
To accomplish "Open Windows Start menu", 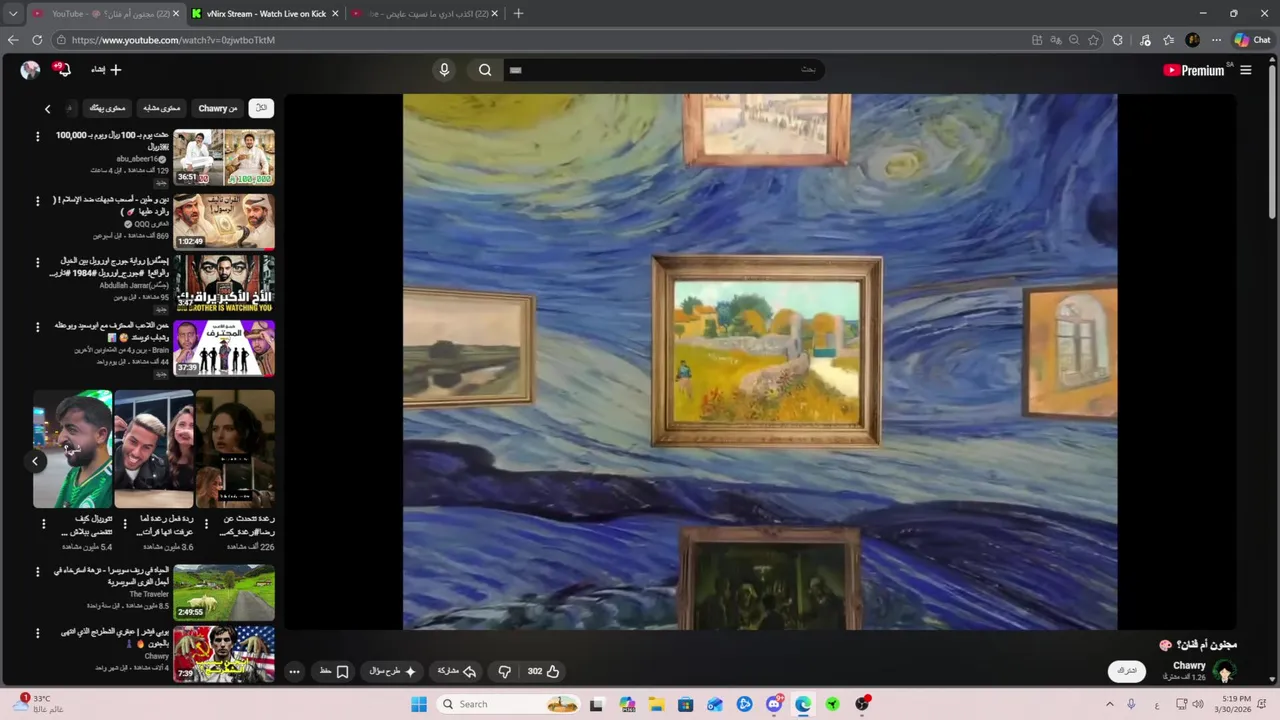I will pos(419,704).
